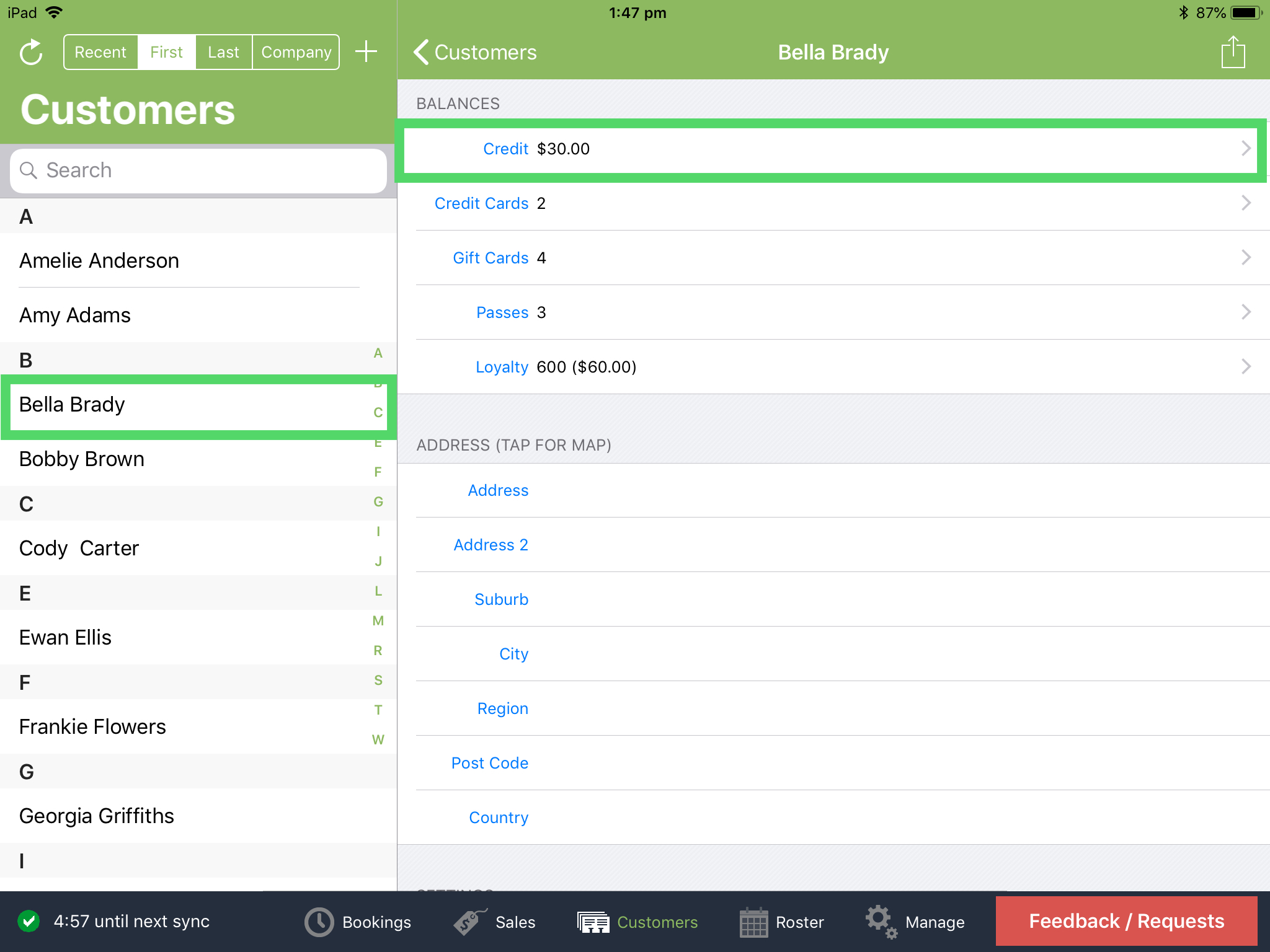The image size is (1270, 952).
Task: Sort customers by First name
Action: (x=167, y=52)
